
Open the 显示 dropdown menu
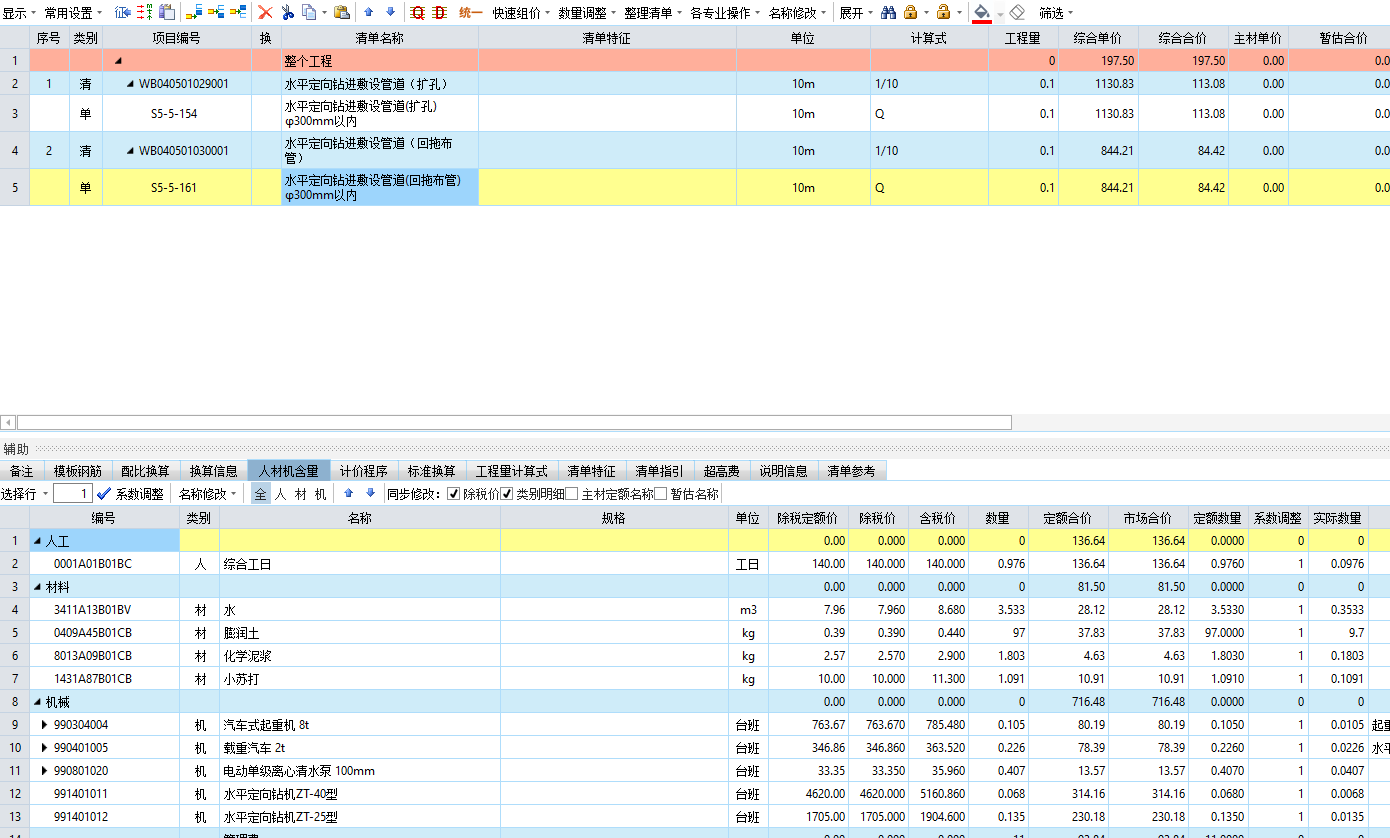point(19,13)
